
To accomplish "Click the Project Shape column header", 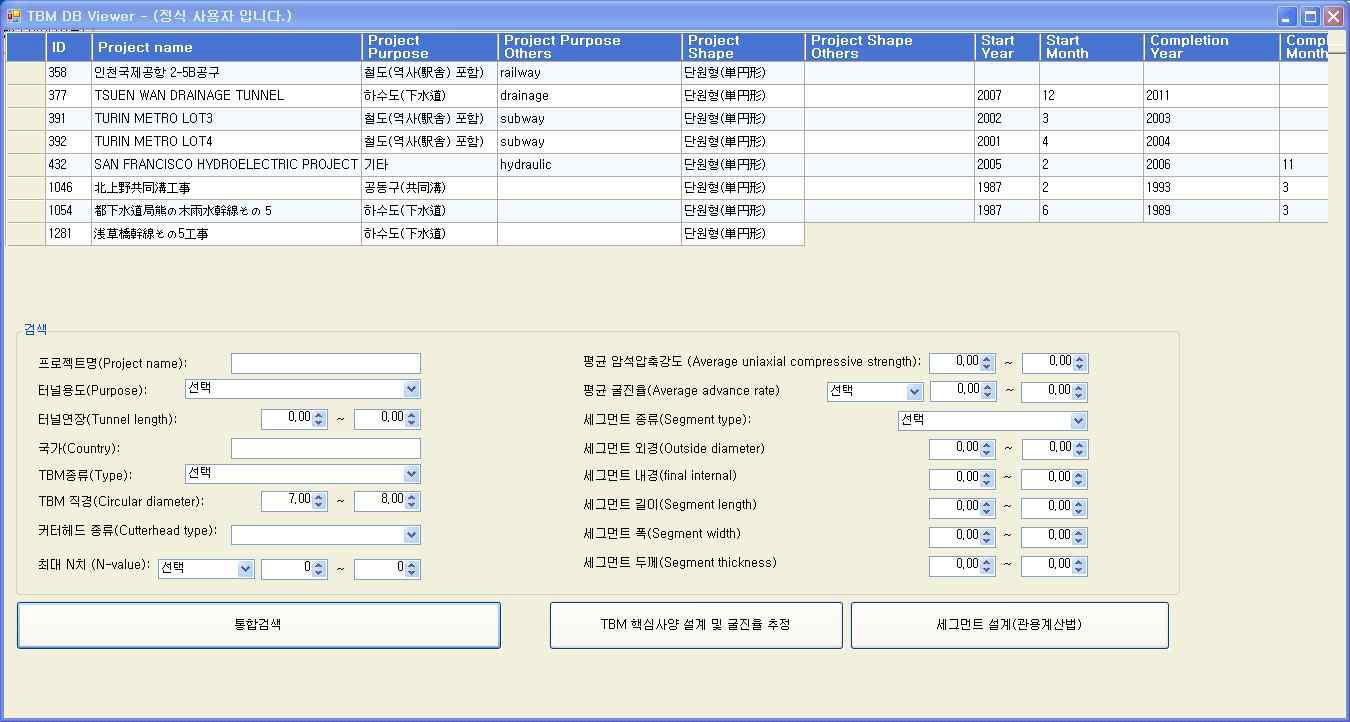I will point(743,47).
